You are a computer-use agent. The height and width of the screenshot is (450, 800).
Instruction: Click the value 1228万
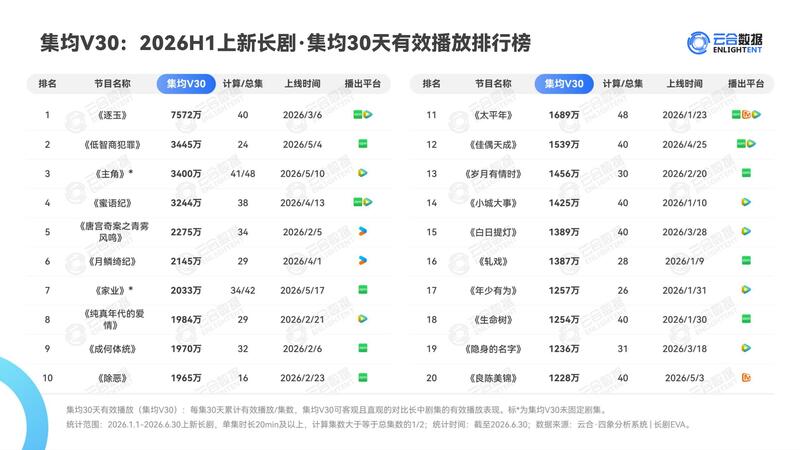point(564,378)
